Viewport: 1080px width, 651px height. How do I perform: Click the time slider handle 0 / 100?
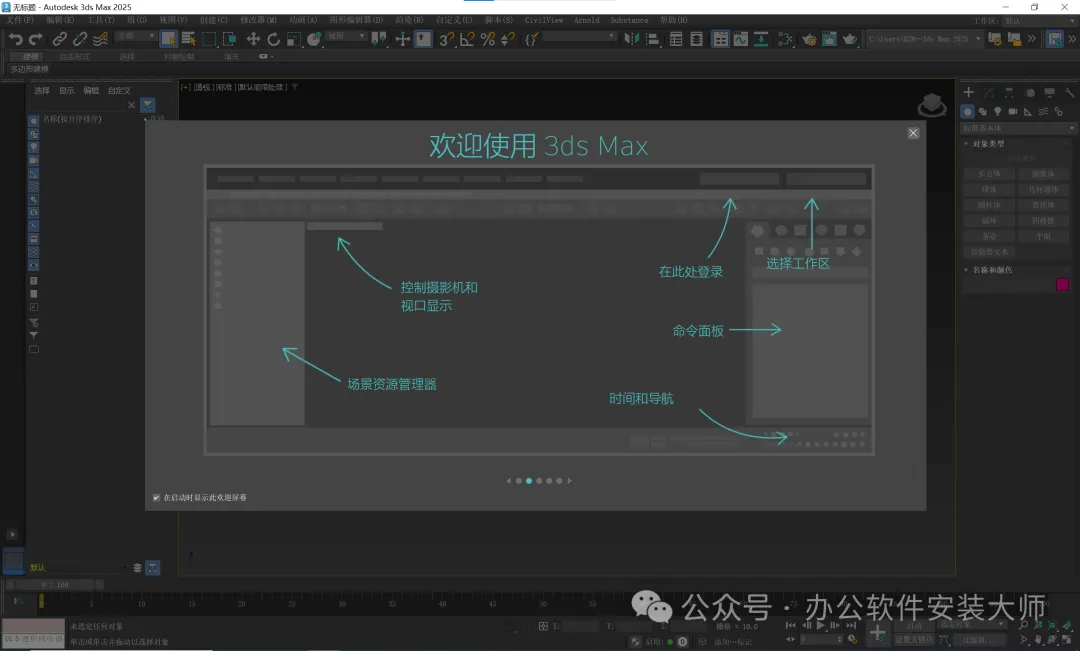54,585
